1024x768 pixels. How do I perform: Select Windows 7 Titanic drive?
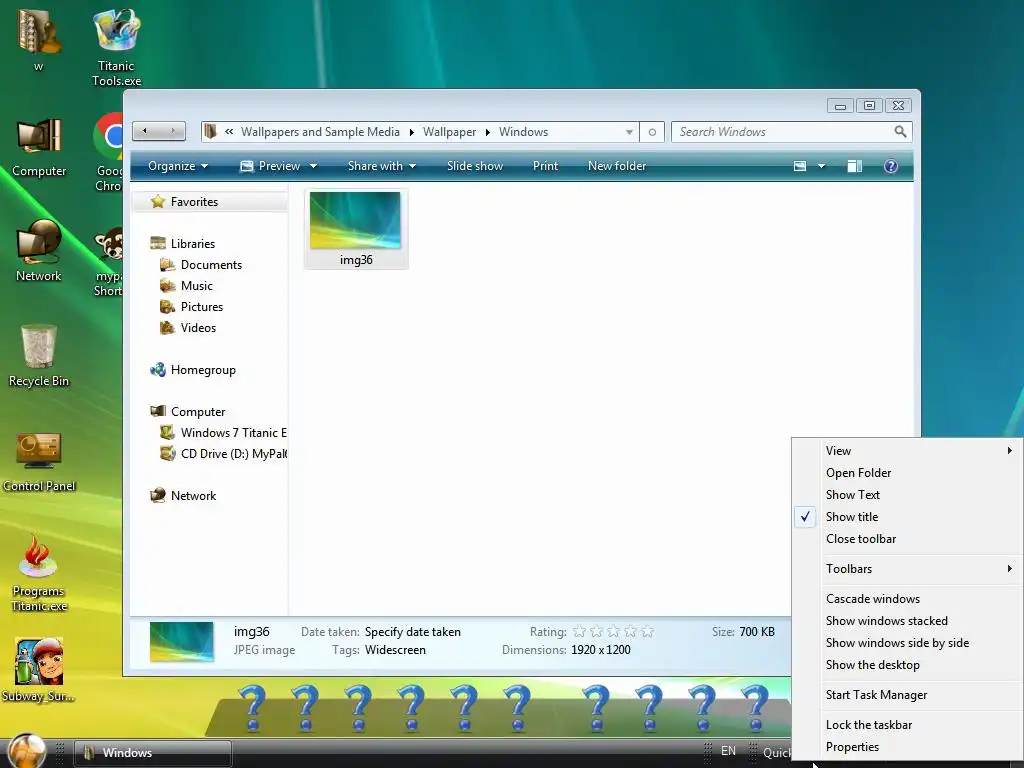[223, 433]
